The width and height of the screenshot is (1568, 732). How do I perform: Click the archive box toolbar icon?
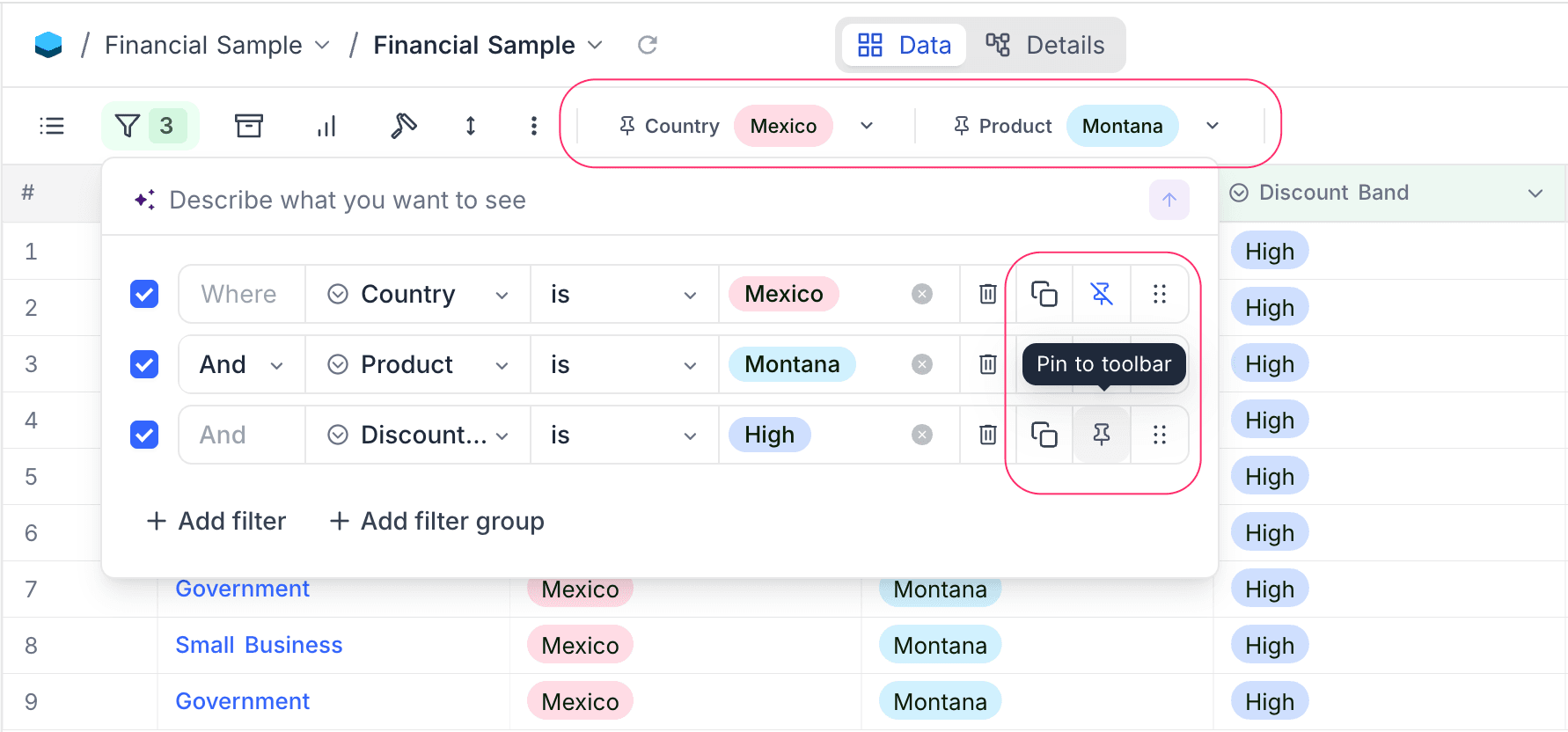coord(249,126)
